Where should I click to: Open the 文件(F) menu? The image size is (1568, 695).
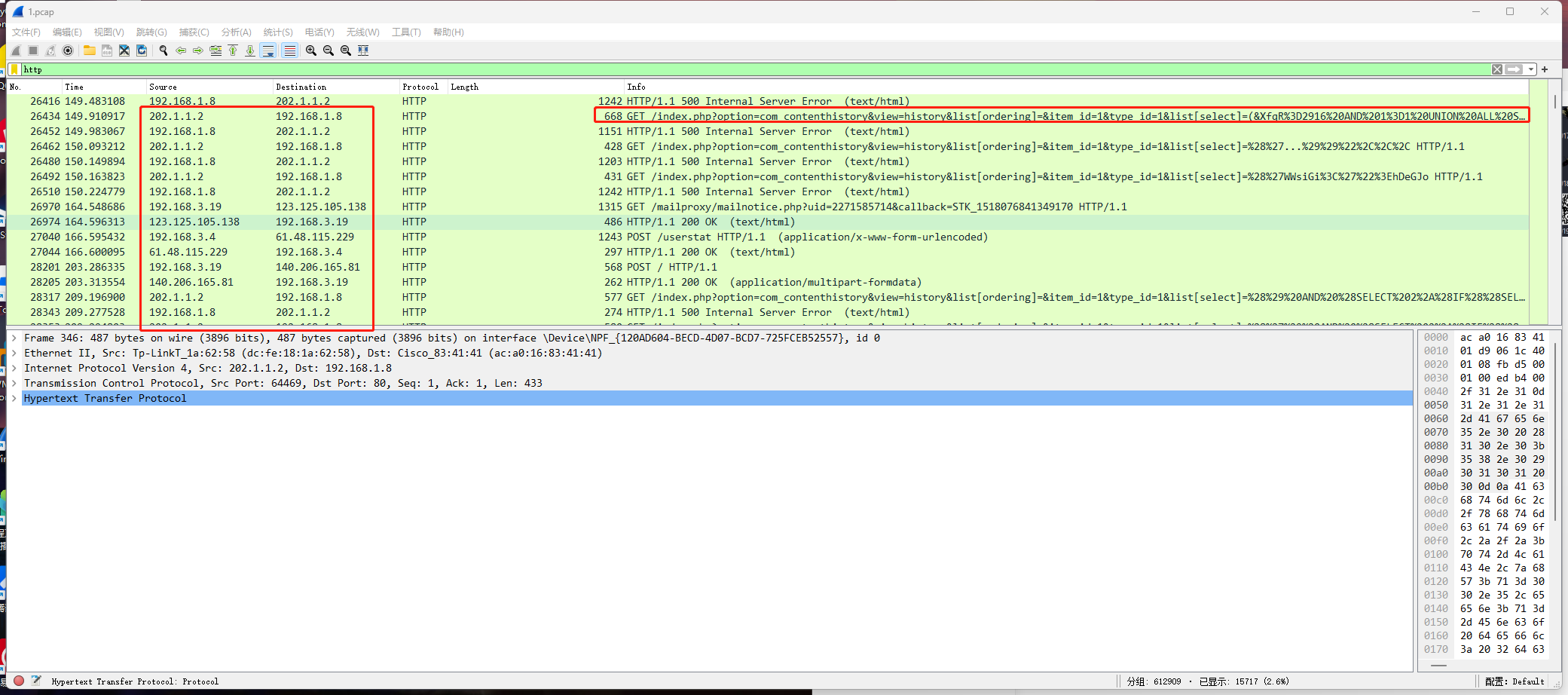coord(26,32)
